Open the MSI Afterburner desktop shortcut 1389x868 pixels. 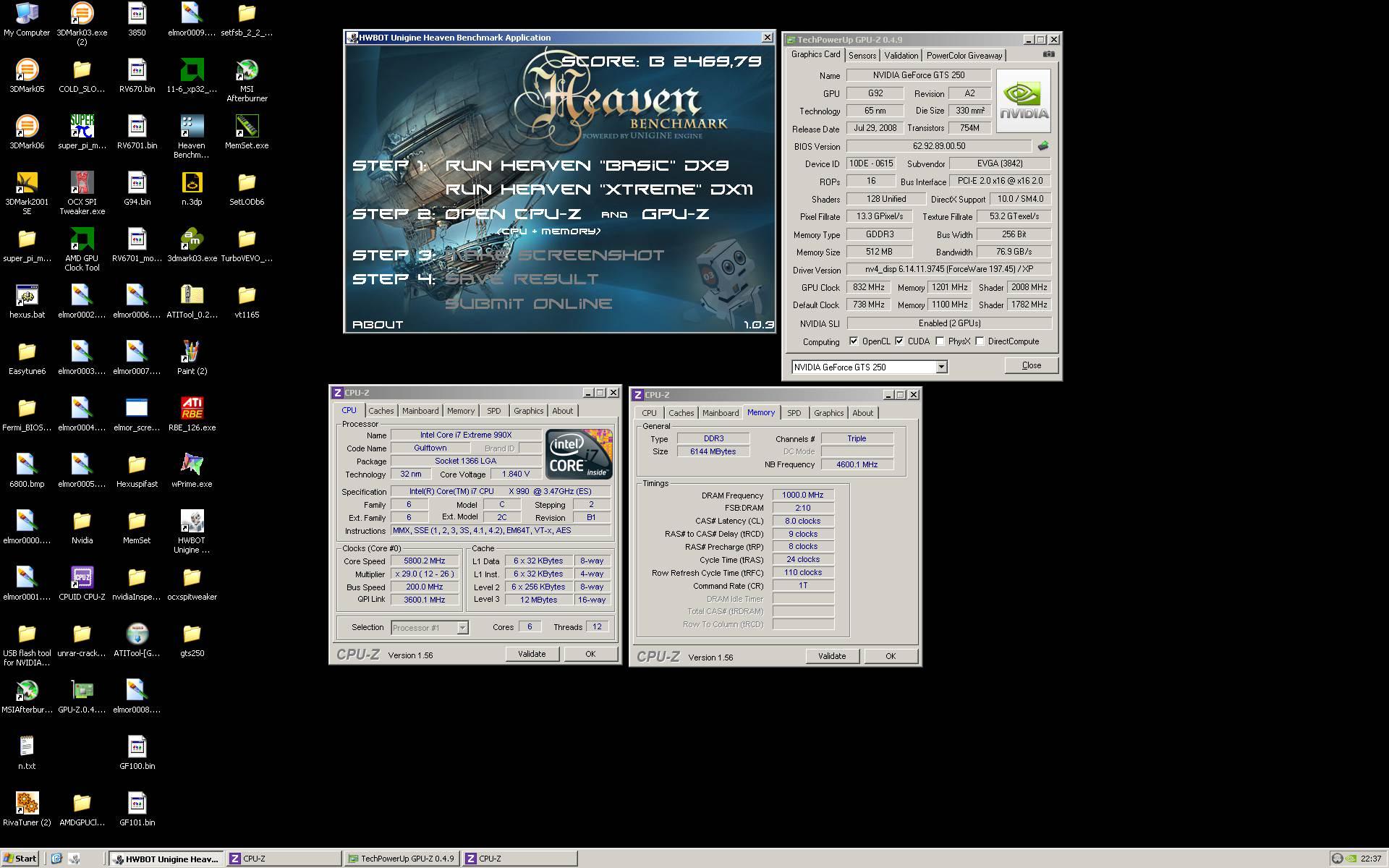tap(247, 80)
